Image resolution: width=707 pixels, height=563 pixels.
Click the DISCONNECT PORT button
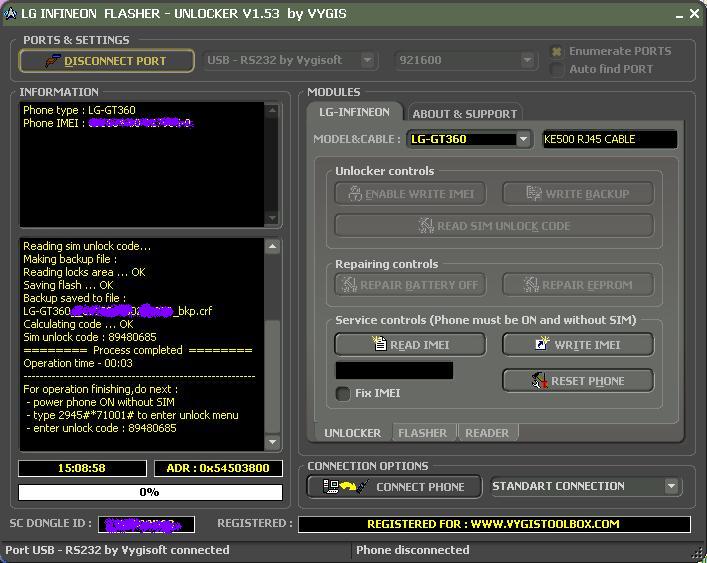click(106, 61)
